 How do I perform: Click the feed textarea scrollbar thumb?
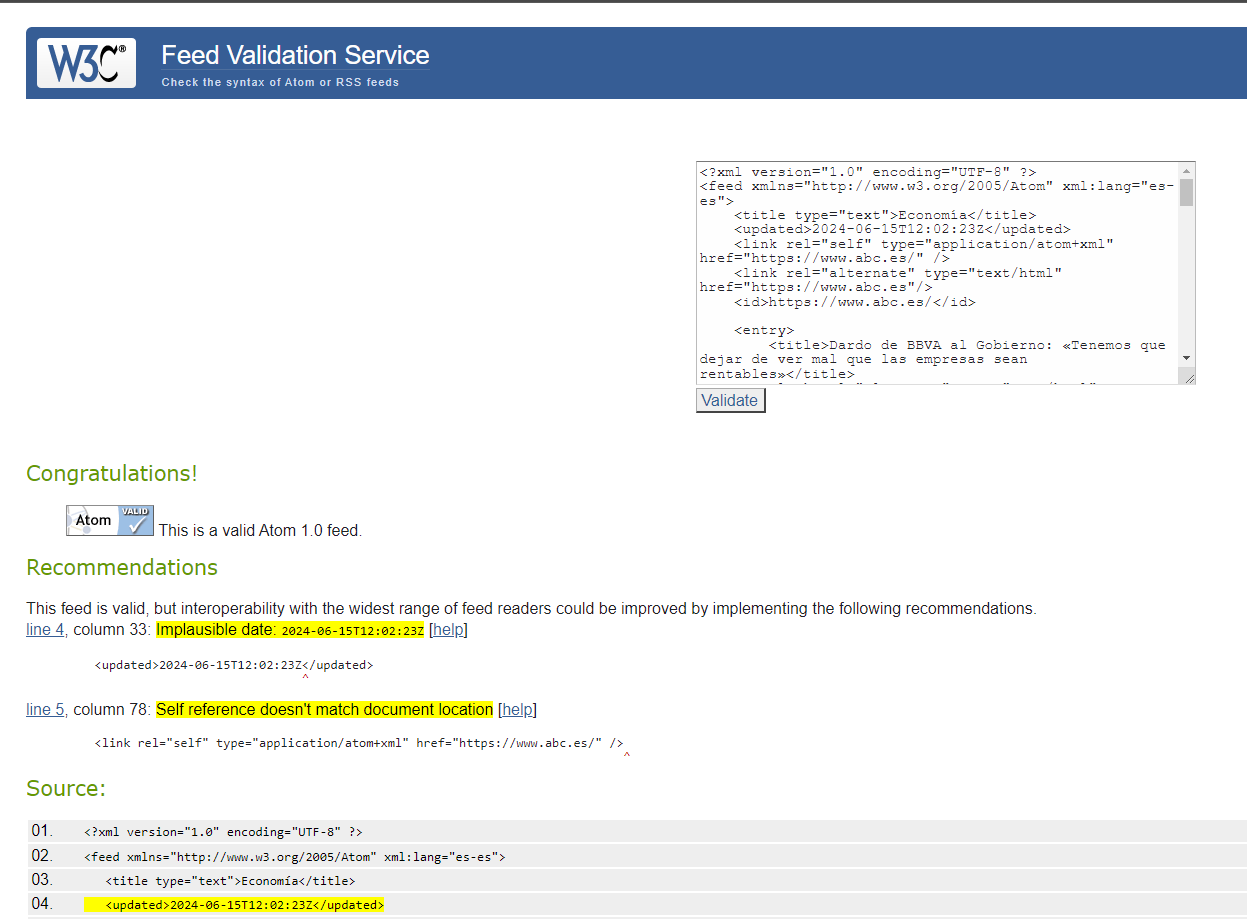1186,192
